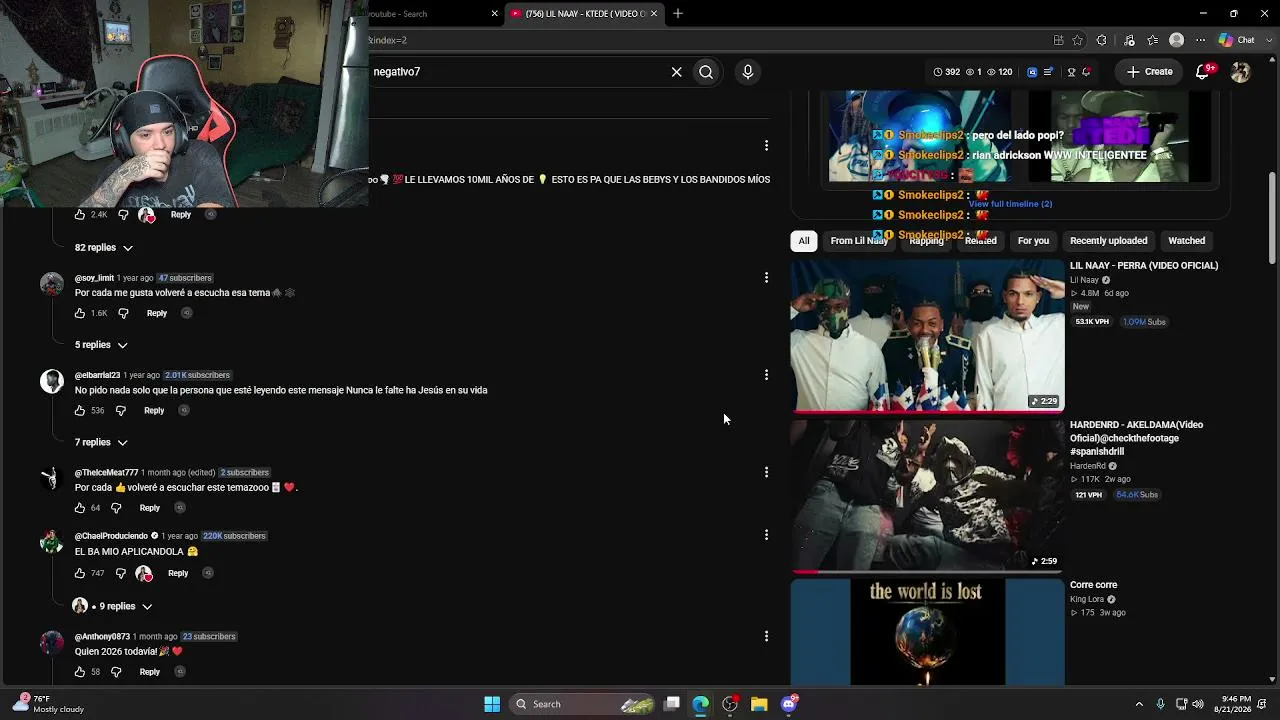The image size is (1280, 720).
Task: Open the YouTube account avatar menu
Action: coord(1240,72)
